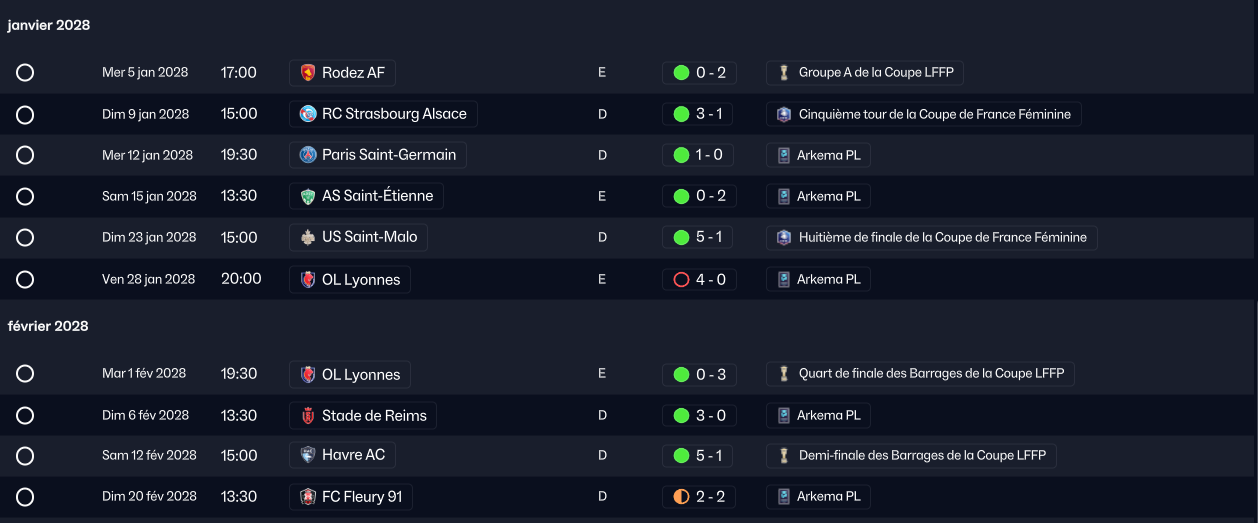Open Cinquième tour de la Coupe de France Féminine

click(924, 114)
